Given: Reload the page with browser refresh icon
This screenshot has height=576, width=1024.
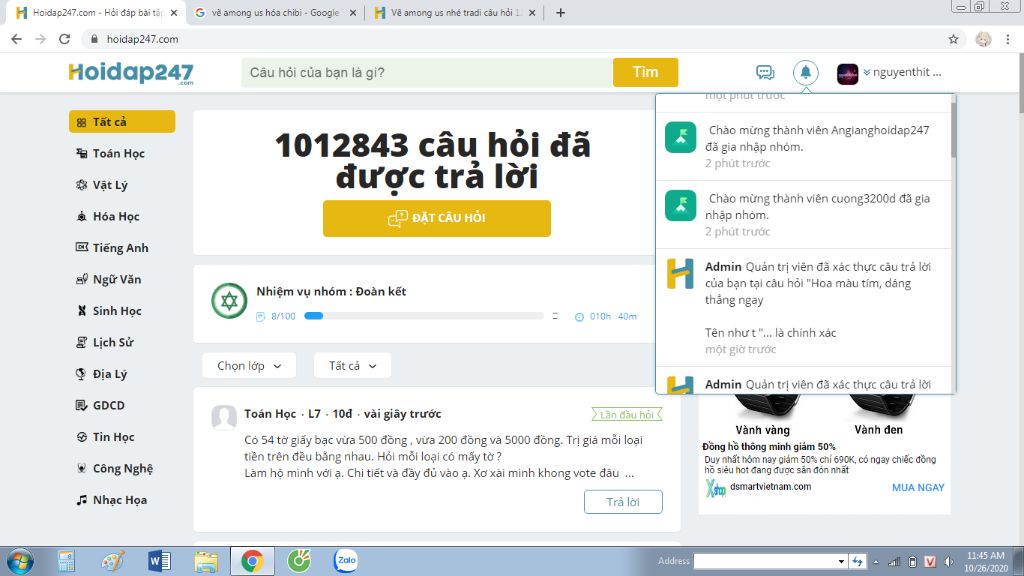Looking at the screenshot, I should (64, 39).
